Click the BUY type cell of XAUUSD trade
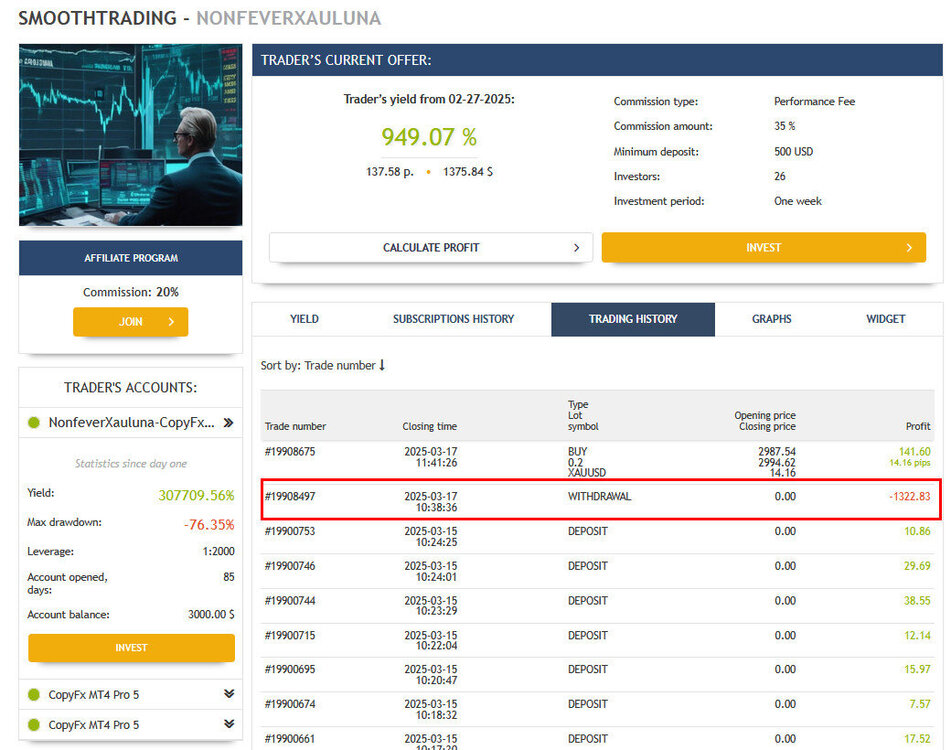The image size is (951, 750). pyautogui.click(x=577, y=452)
